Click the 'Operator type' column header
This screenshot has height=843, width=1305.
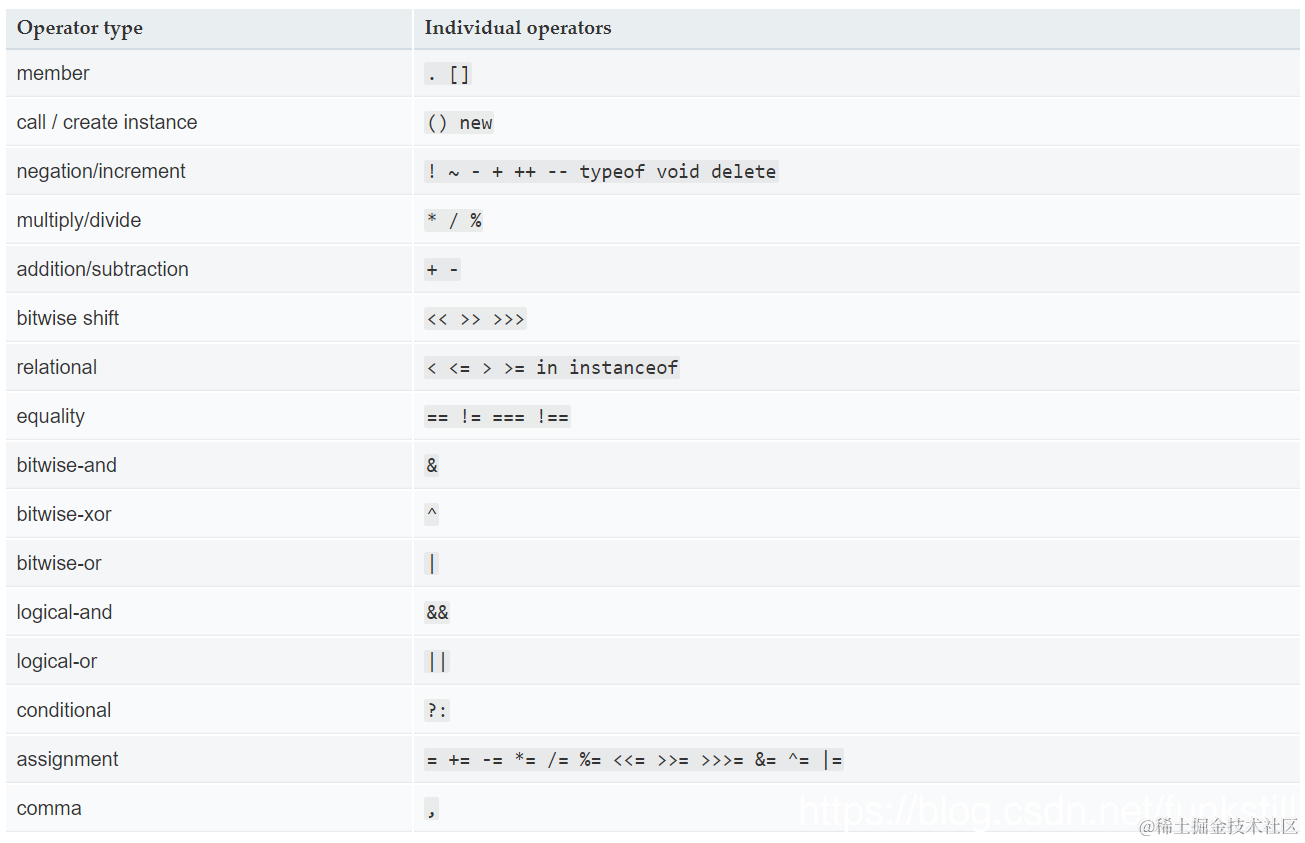[80, 28]
